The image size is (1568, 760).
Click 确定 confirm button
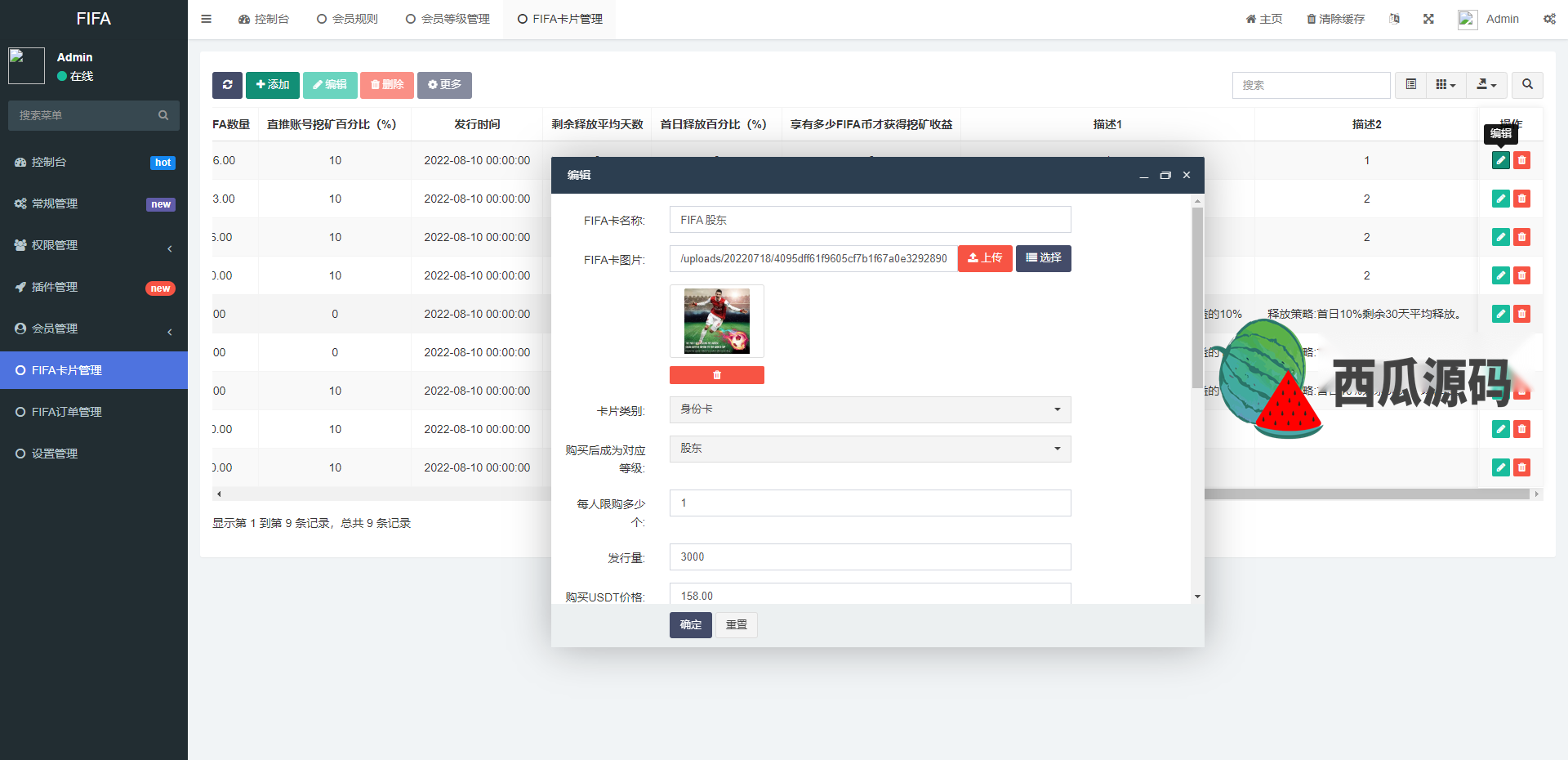tap(691, 625)
